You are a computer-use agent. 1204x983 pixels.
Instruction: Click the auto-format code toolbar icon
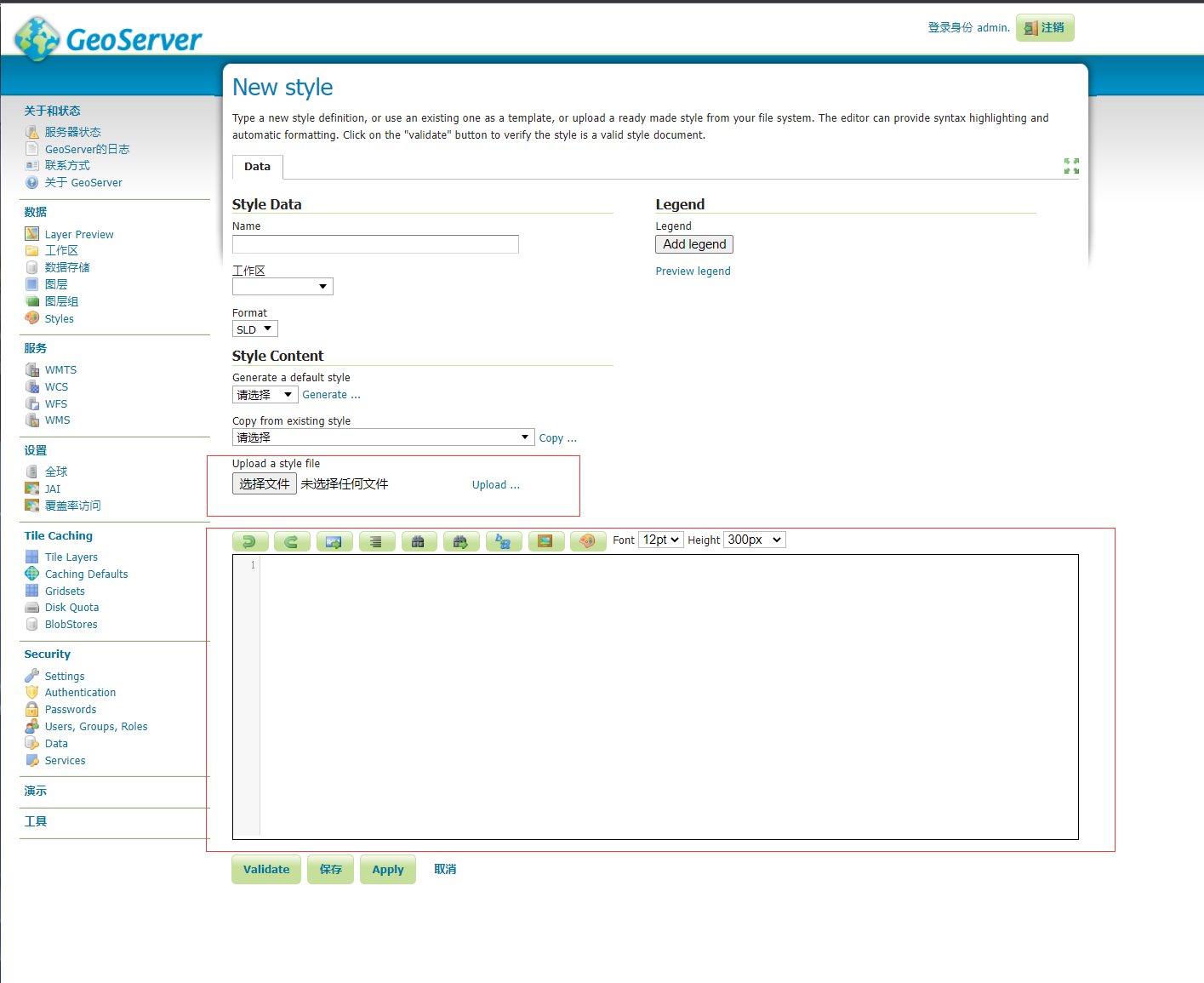click(x=377, y=541)
